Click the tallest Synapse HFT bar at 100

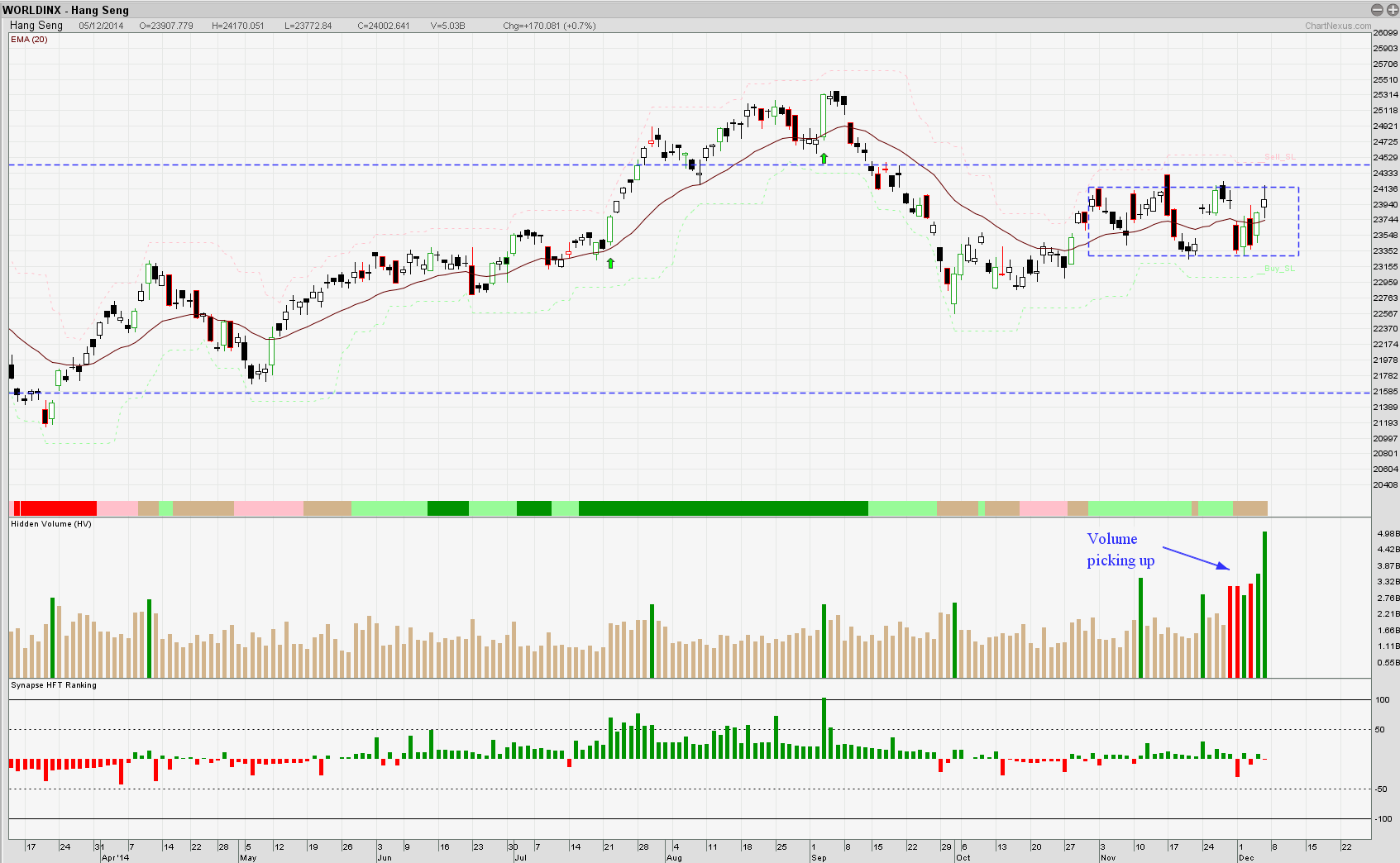point(824,727)
